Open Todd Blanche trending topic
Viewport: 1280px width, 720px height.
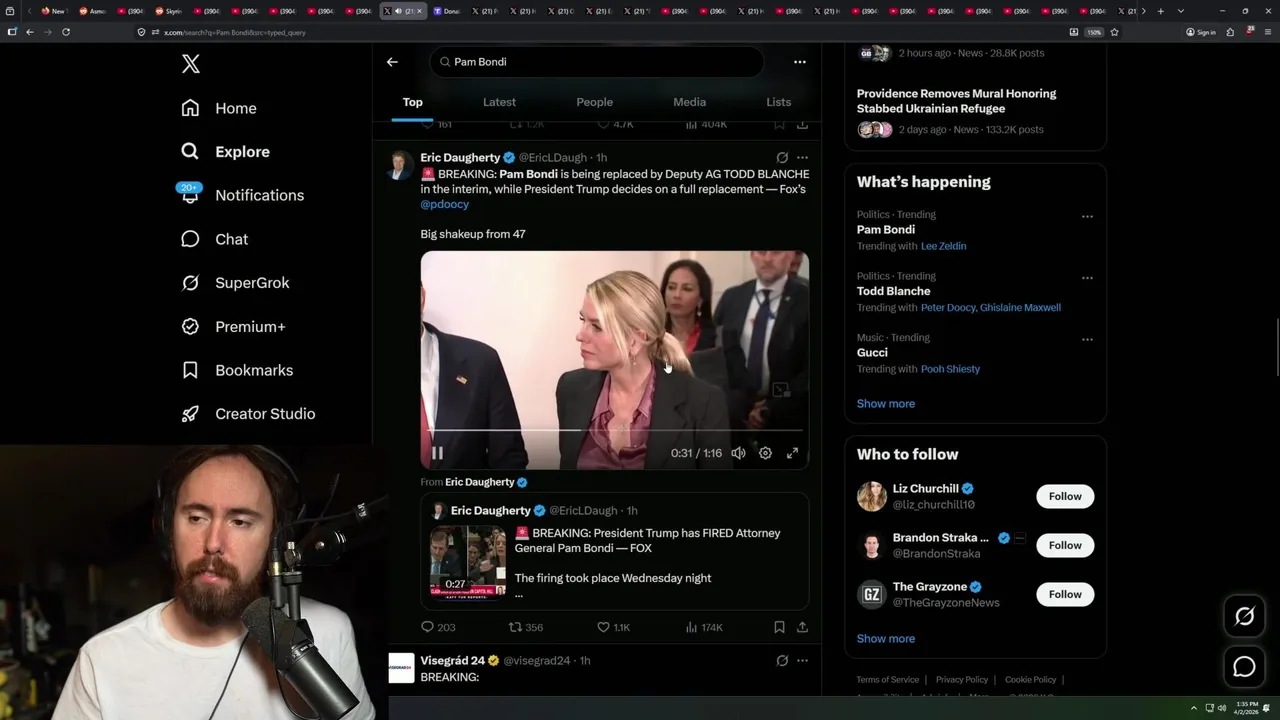click(x=893, y=292)
